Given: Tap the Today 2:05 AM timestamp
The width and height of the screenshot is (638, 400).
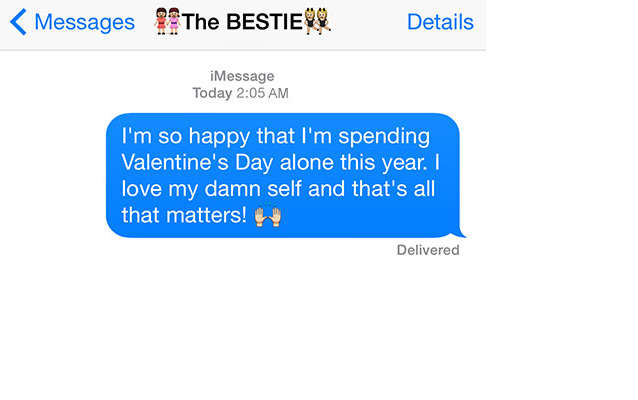Looking at the screenshot, I should point(240,93).
